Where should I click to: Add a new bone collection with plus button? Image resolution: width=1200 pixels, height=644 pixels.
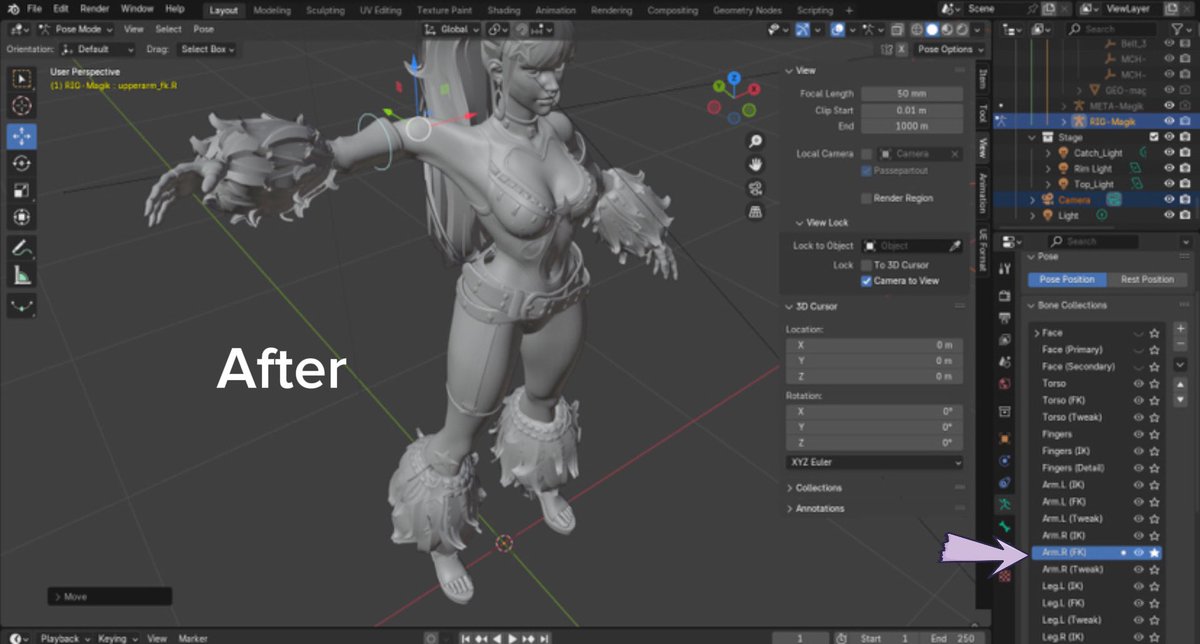point(1181,328)
